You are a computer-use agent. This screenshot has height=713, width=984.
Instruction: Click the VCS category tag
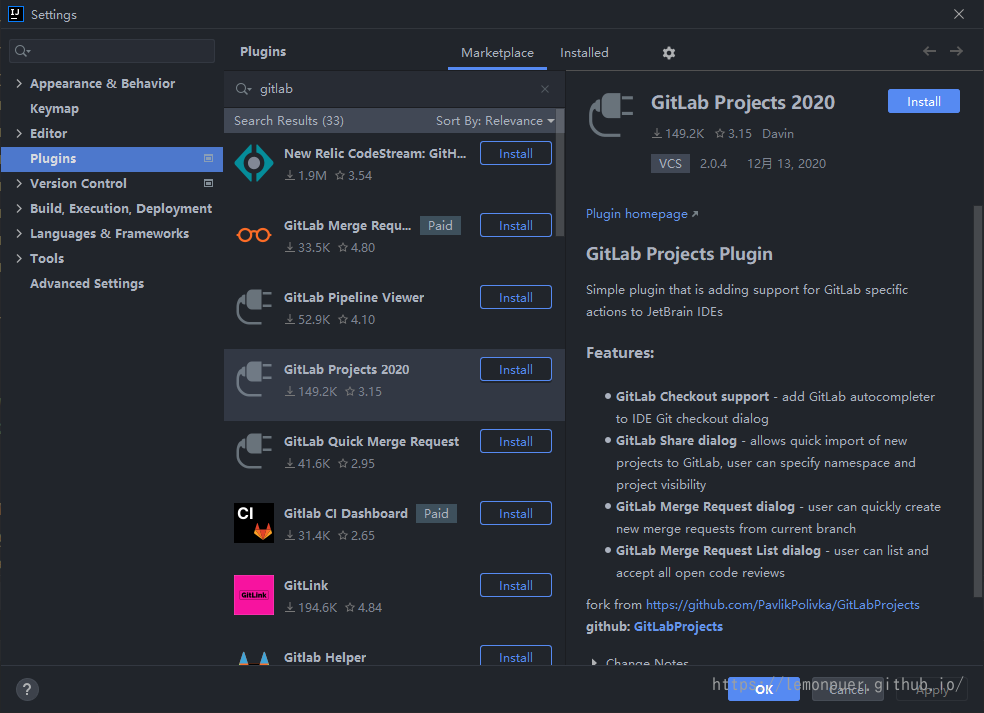(670, 164)
